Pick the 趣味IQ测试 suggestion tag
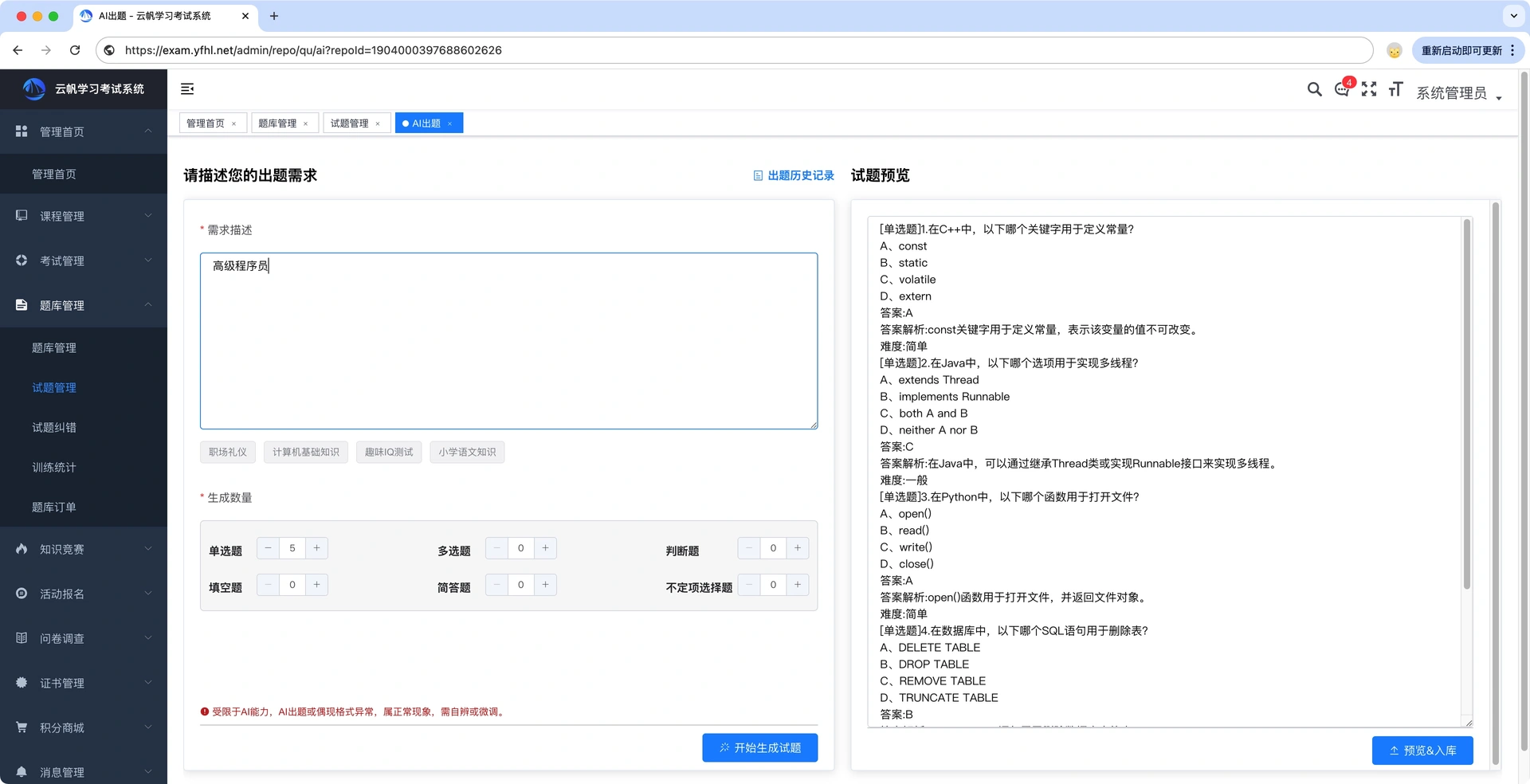The width and height of the screenshot is (1530, 784). coord(389,452)
